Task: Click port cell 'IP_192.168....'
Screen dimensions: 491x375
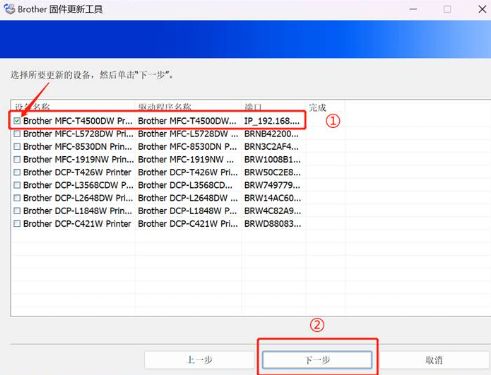Action: coord(272,121)
